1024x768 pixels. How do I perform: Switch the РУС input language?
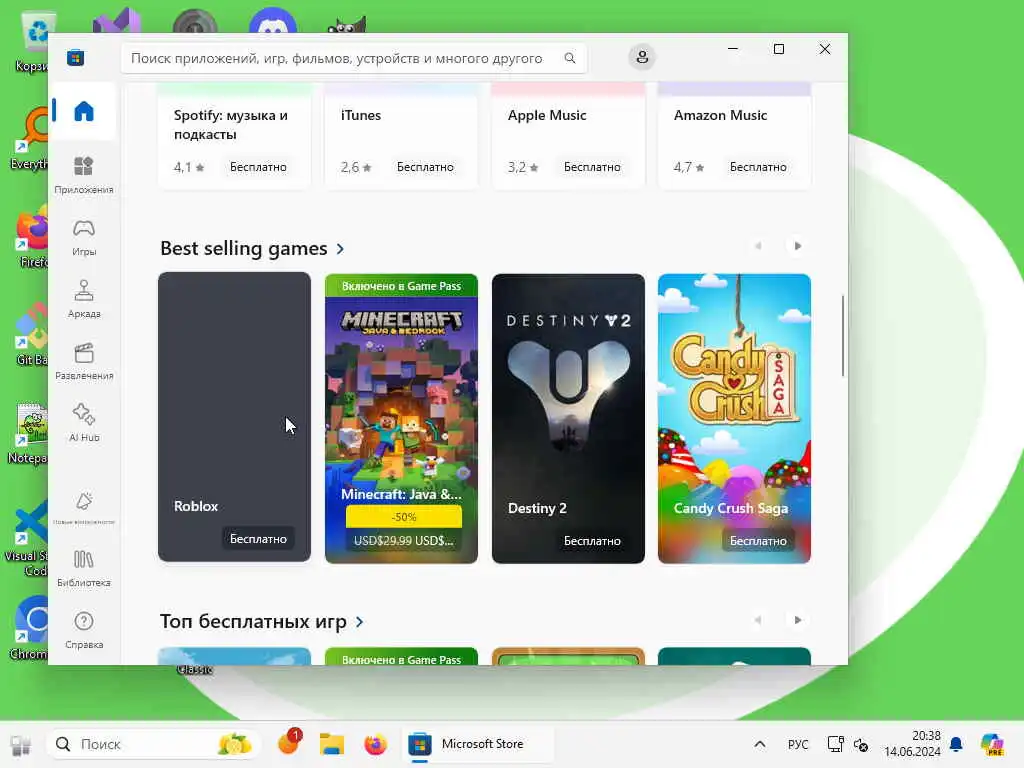797,744
